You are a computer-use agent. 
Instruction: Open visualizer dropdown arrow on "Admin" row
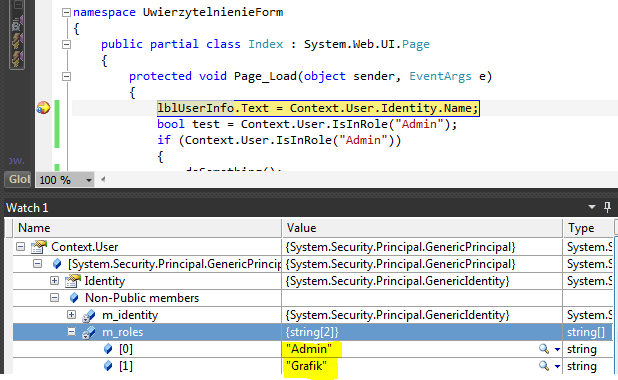(557, 349)
